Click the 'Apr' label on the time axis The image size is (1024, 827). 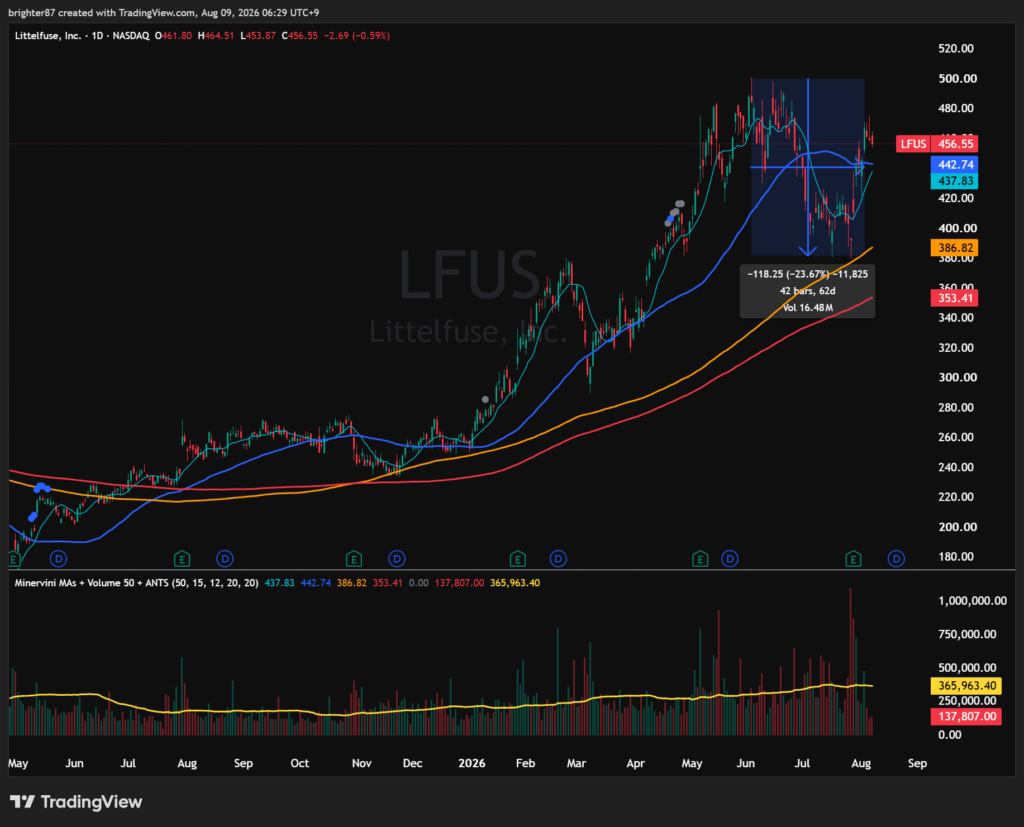pyautogui.click(x=635, y=763)
